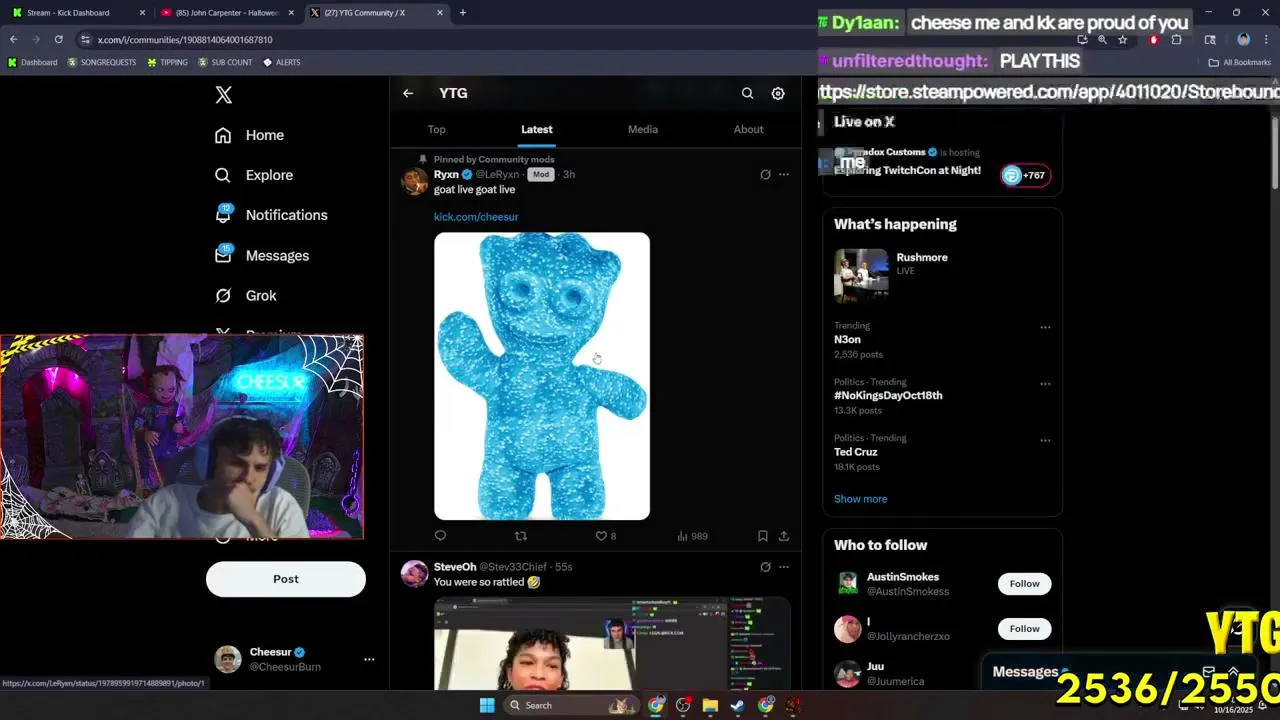The width and height of the screenshot is (1280, 720).
Task: Open SteveOh's profile name link
Action: click(x=455, y=567)
